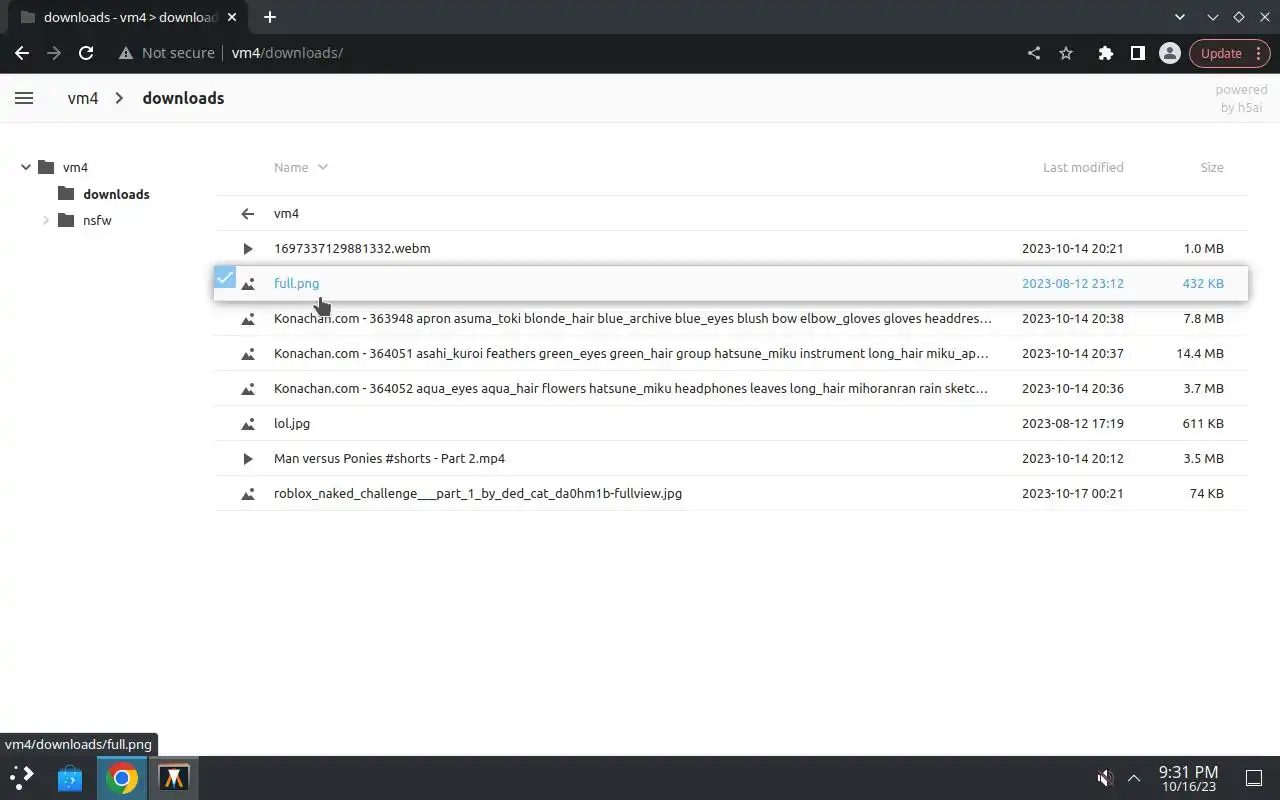Open lol.jpg file
1280x800 pixels.
pyautogui.click(x=292, y=423)
